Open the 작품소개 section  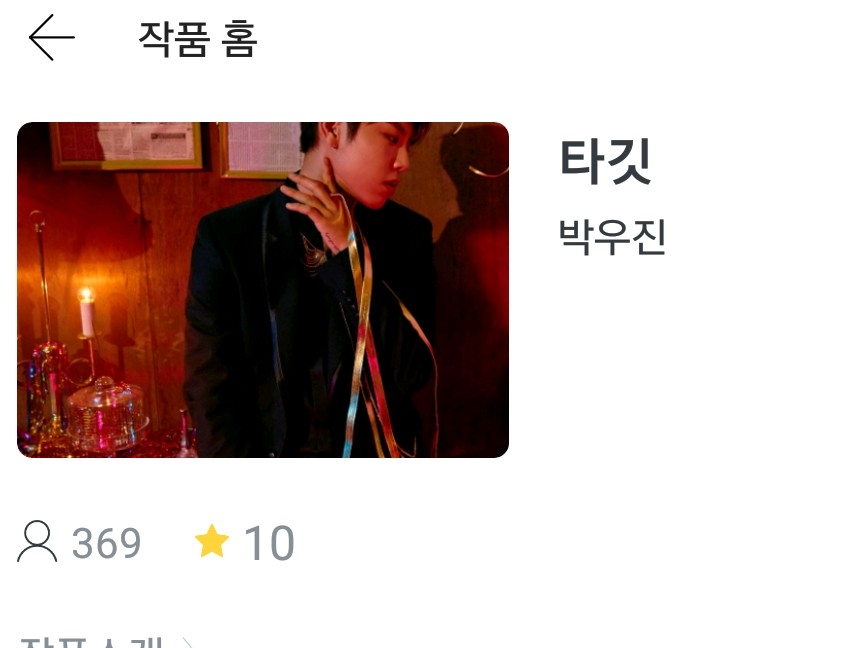pyautogui.click(x=91, y=642)
